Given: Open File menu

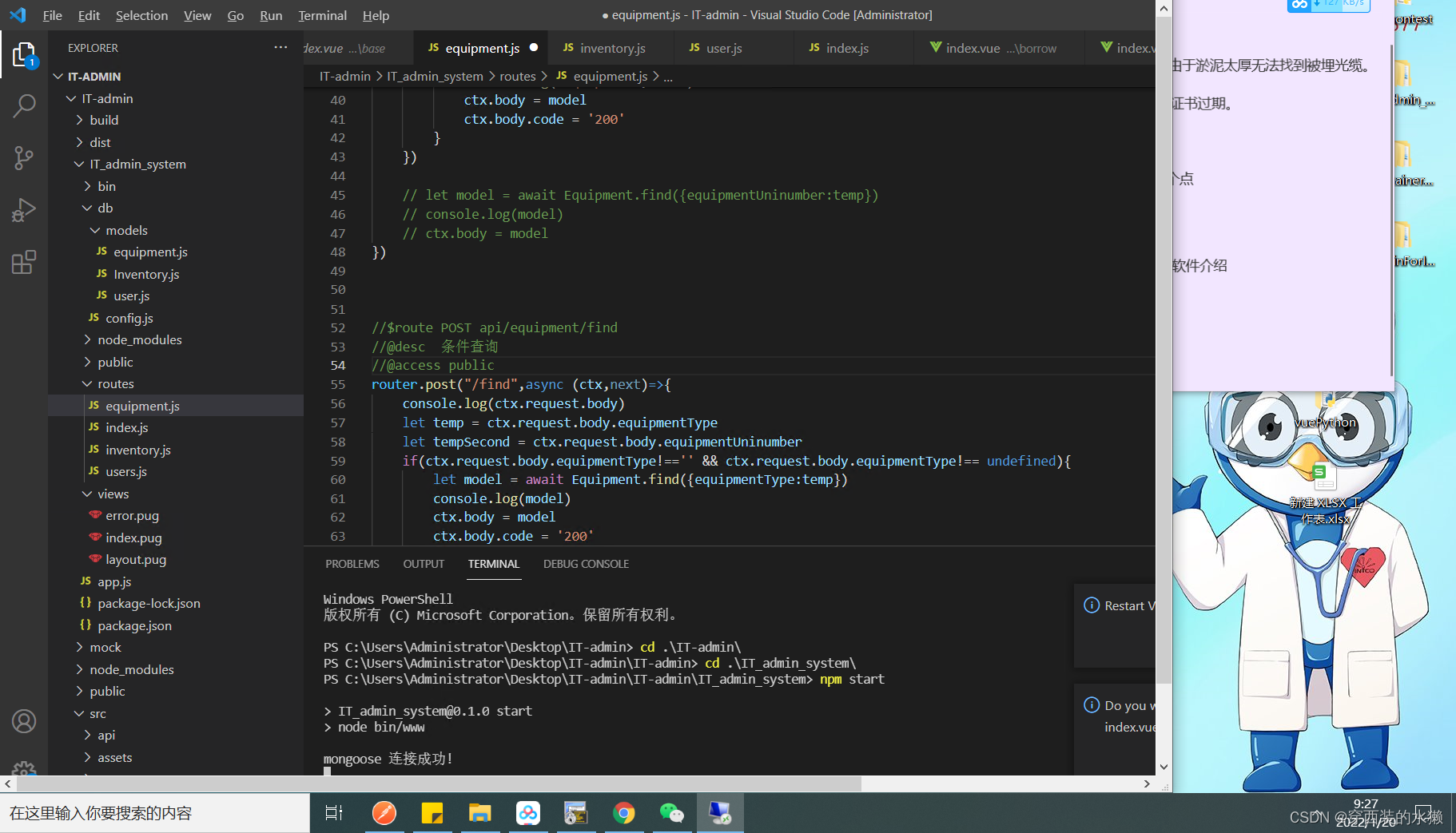Looking at the screenshot, I should point(53,15).
